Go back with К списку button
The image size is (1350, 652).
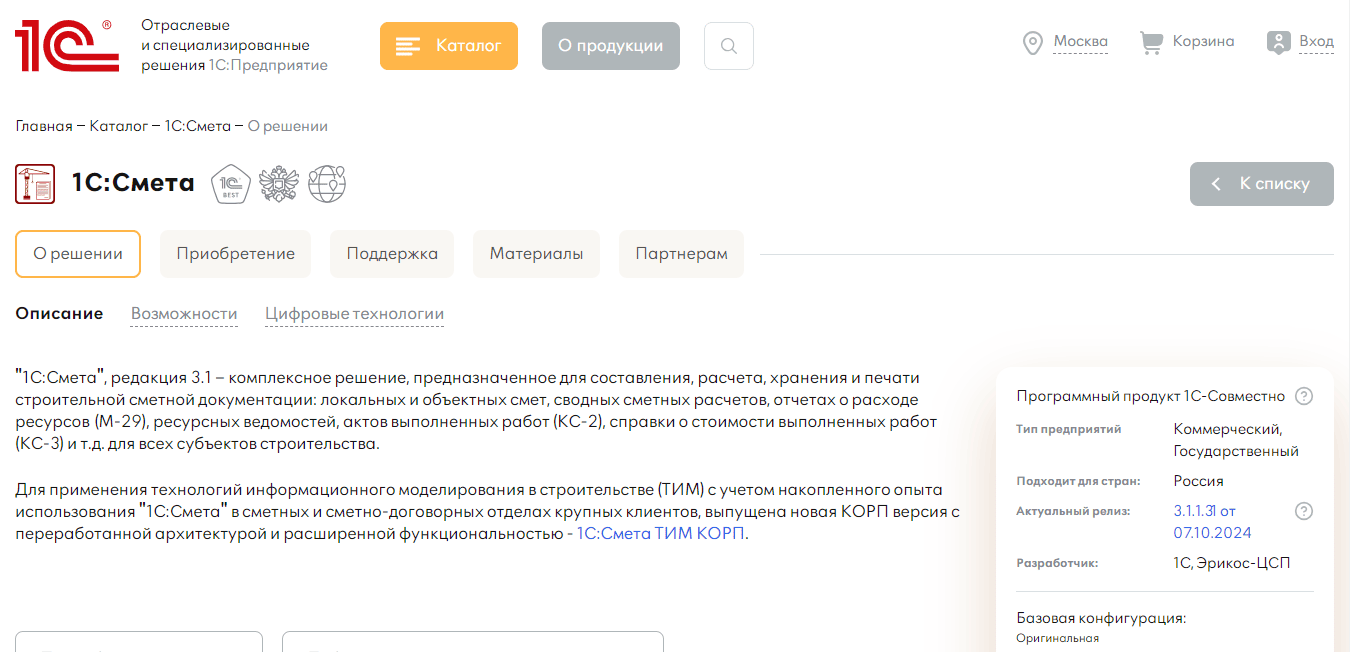[x=1262, y=184]
